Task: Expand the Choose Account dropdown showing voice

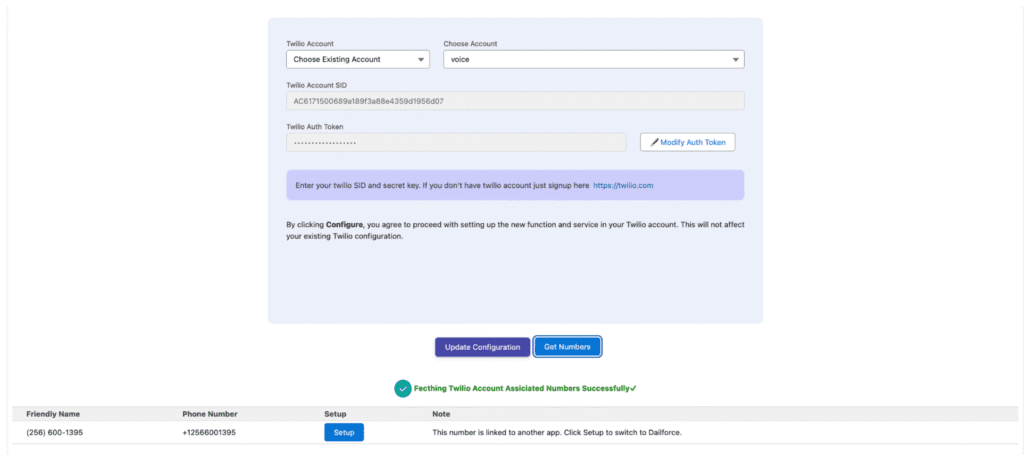Action: coord(593,60)
